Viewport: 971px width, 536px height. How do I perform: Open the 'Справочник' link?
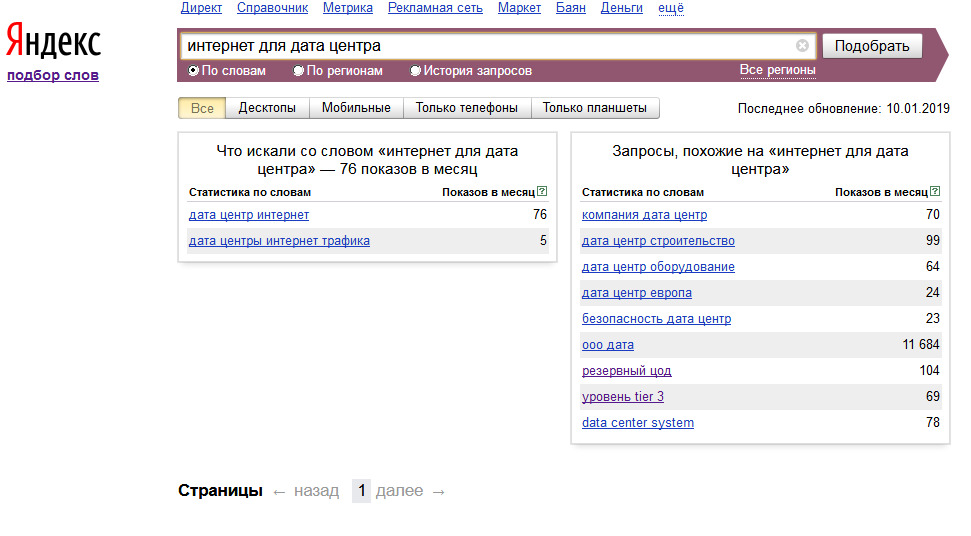point(272,8)
